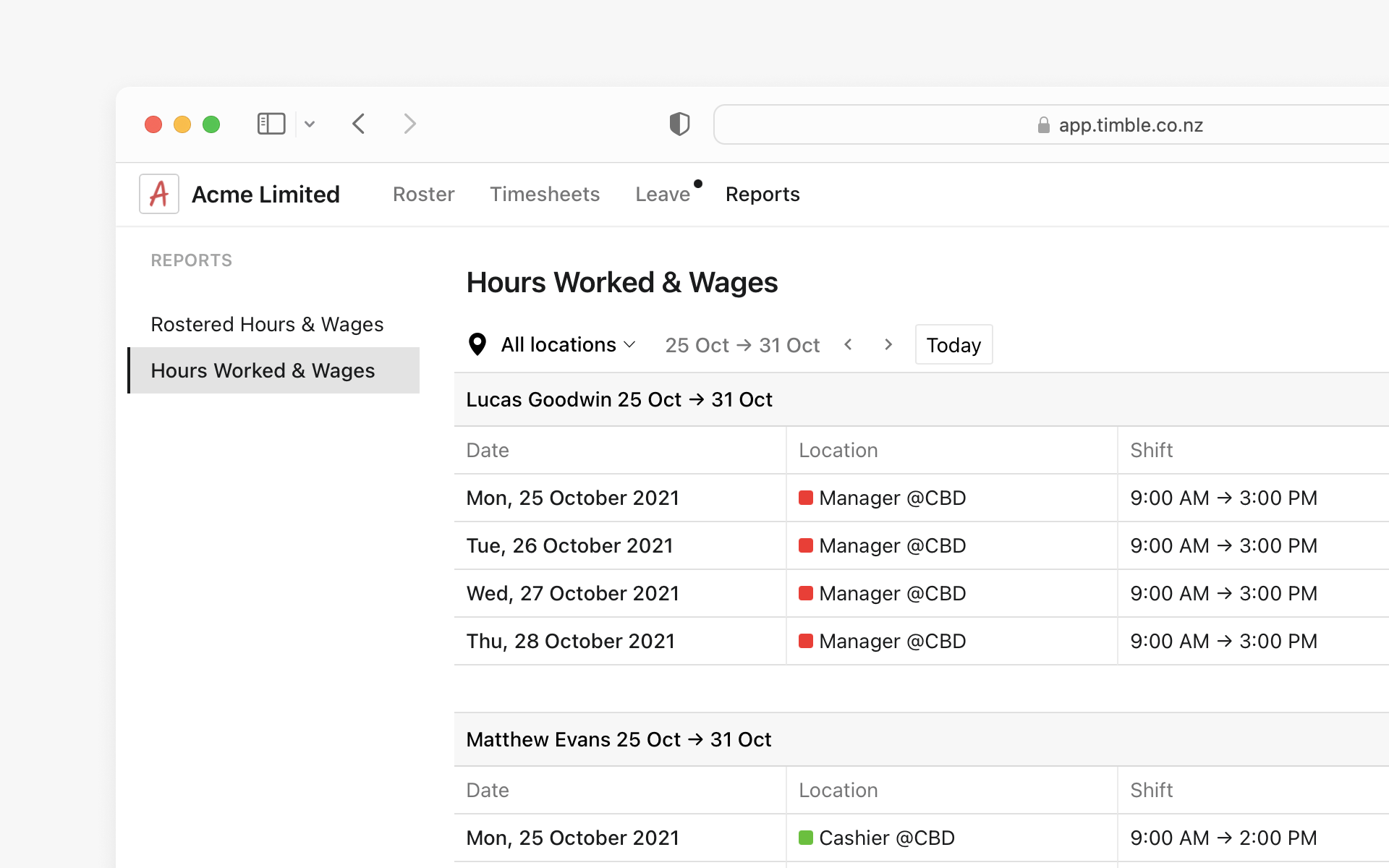Navigate back using the browser back arrow
This screenshot has height=868, width=1389.
[359, 124]
